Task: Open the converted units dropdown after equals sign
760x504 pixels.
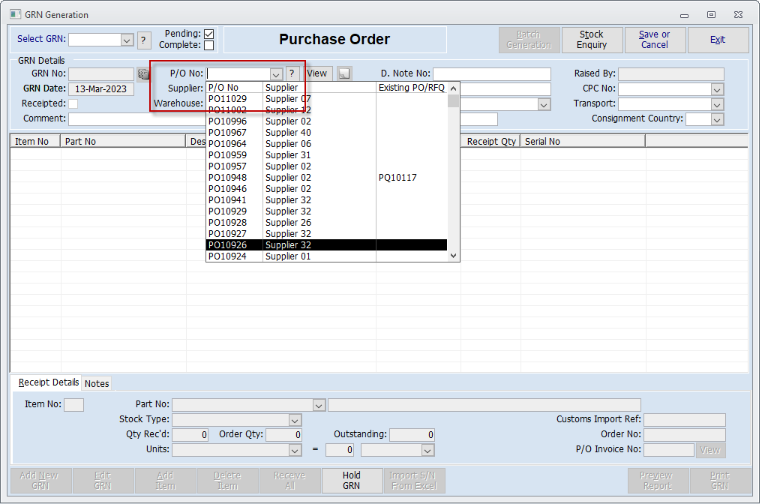Action: pyautogui.click(x=427, y=450)
